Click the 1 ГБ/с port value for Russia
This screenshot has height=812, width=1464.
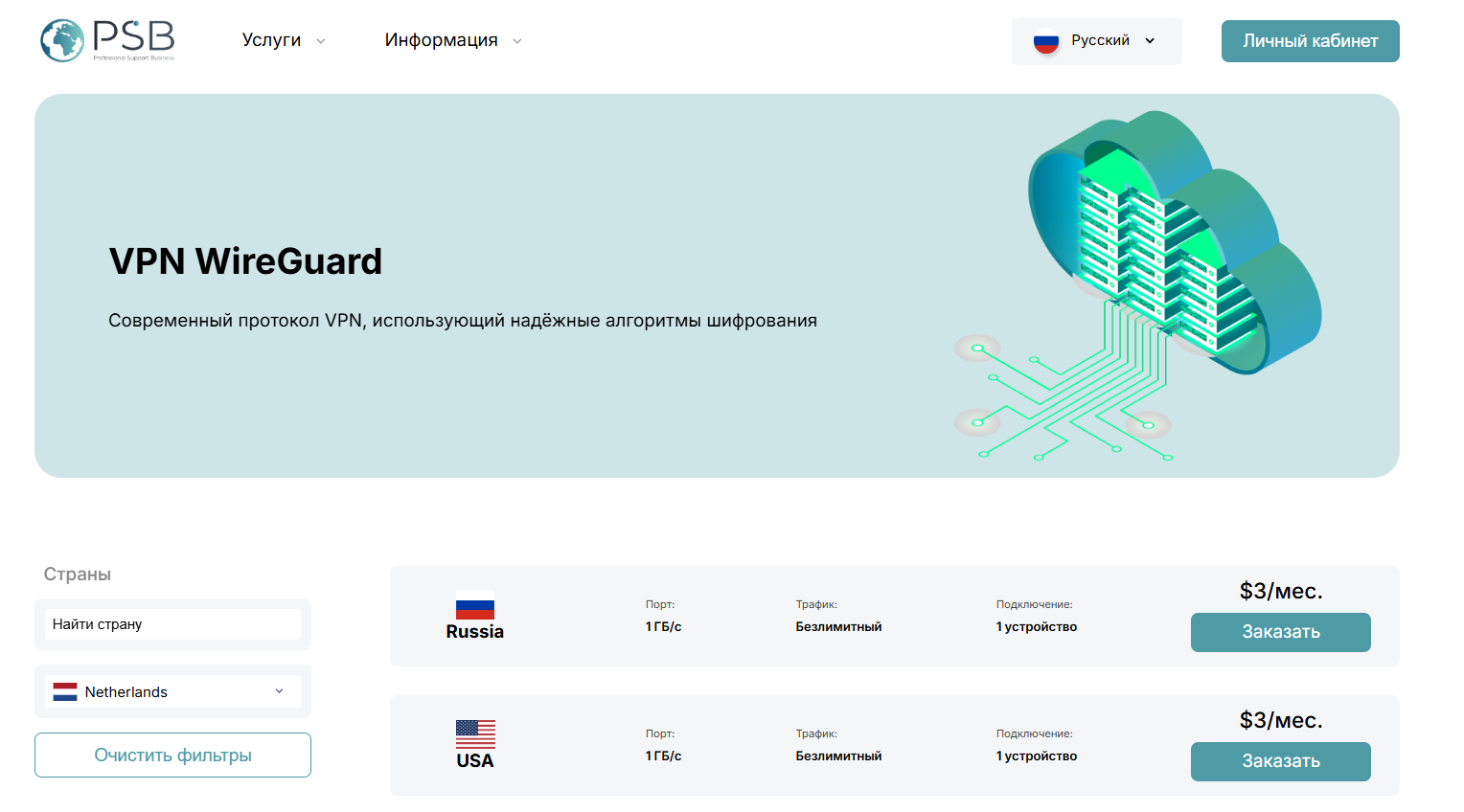coord(664,627)
